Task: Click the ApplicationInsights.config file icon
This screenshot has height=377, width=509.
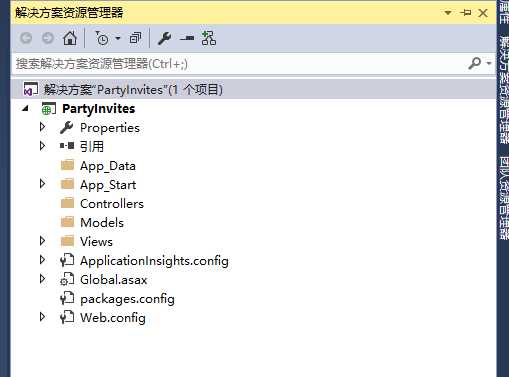Action: pos(67,260)
